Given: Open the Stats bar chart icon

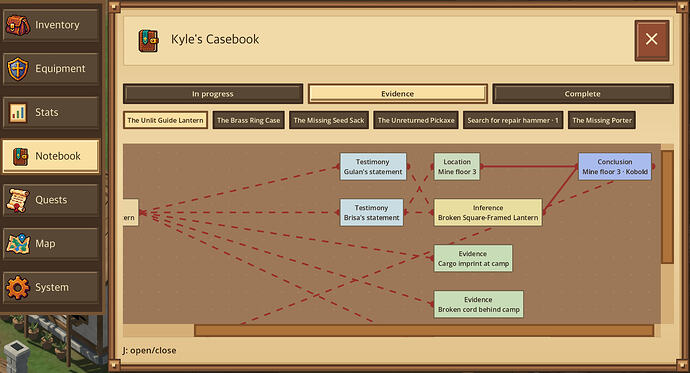Looking at the screenshot, I should pyautogui.click(x=18, y=113).
